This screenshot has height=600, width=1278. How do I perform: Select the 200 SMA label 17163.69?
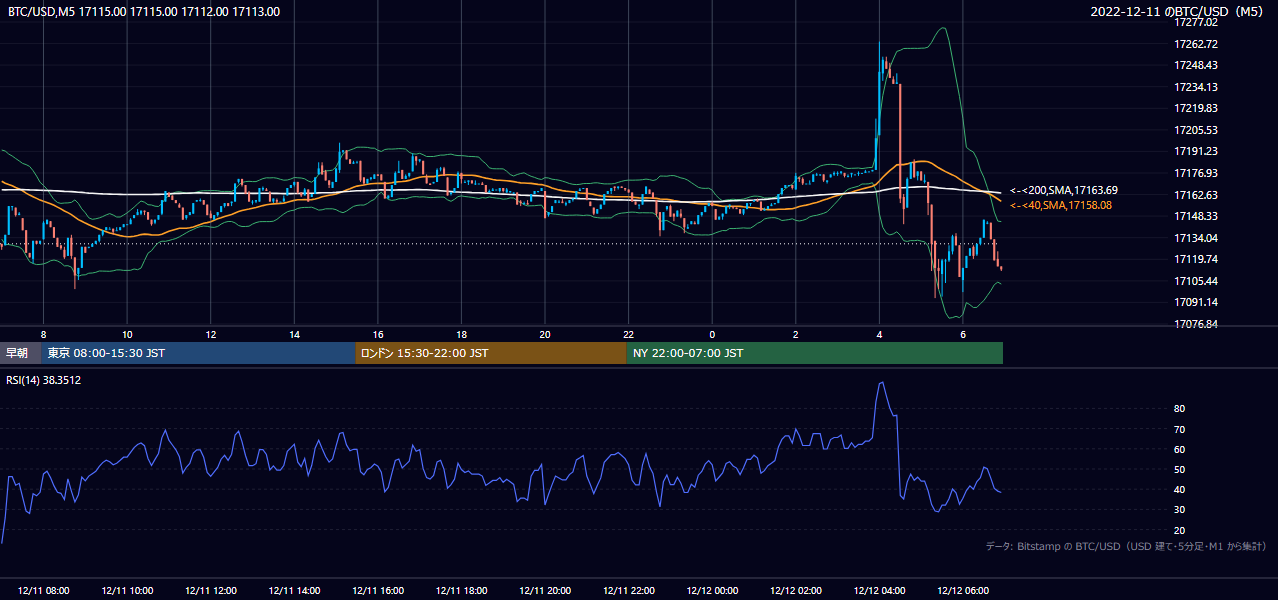(x=1063, y=190)
